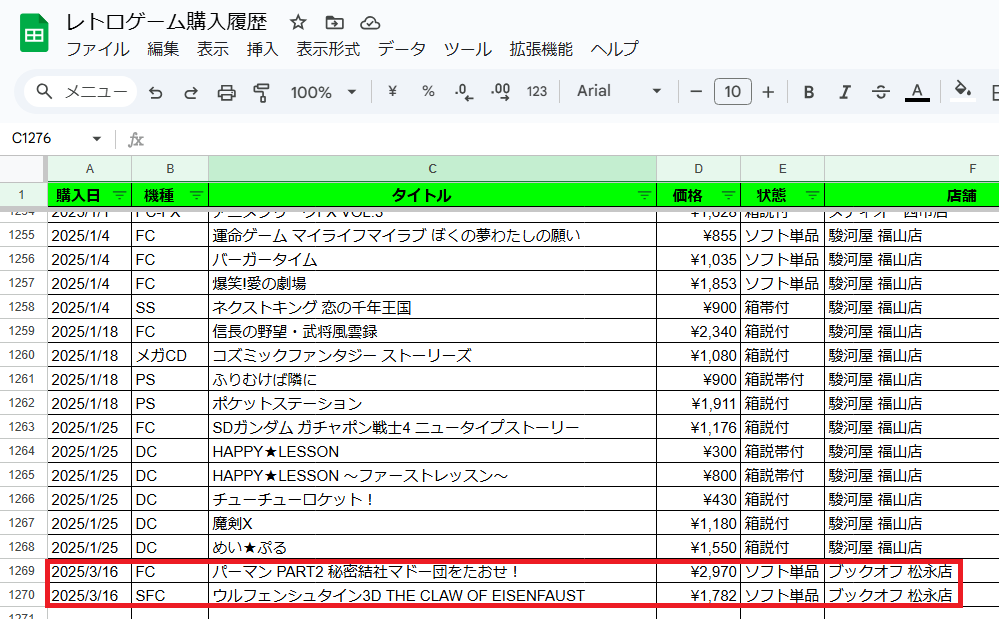Select cell バーガータイム
This screenshot has height=619, width=999.
click(x=433, y=260)
